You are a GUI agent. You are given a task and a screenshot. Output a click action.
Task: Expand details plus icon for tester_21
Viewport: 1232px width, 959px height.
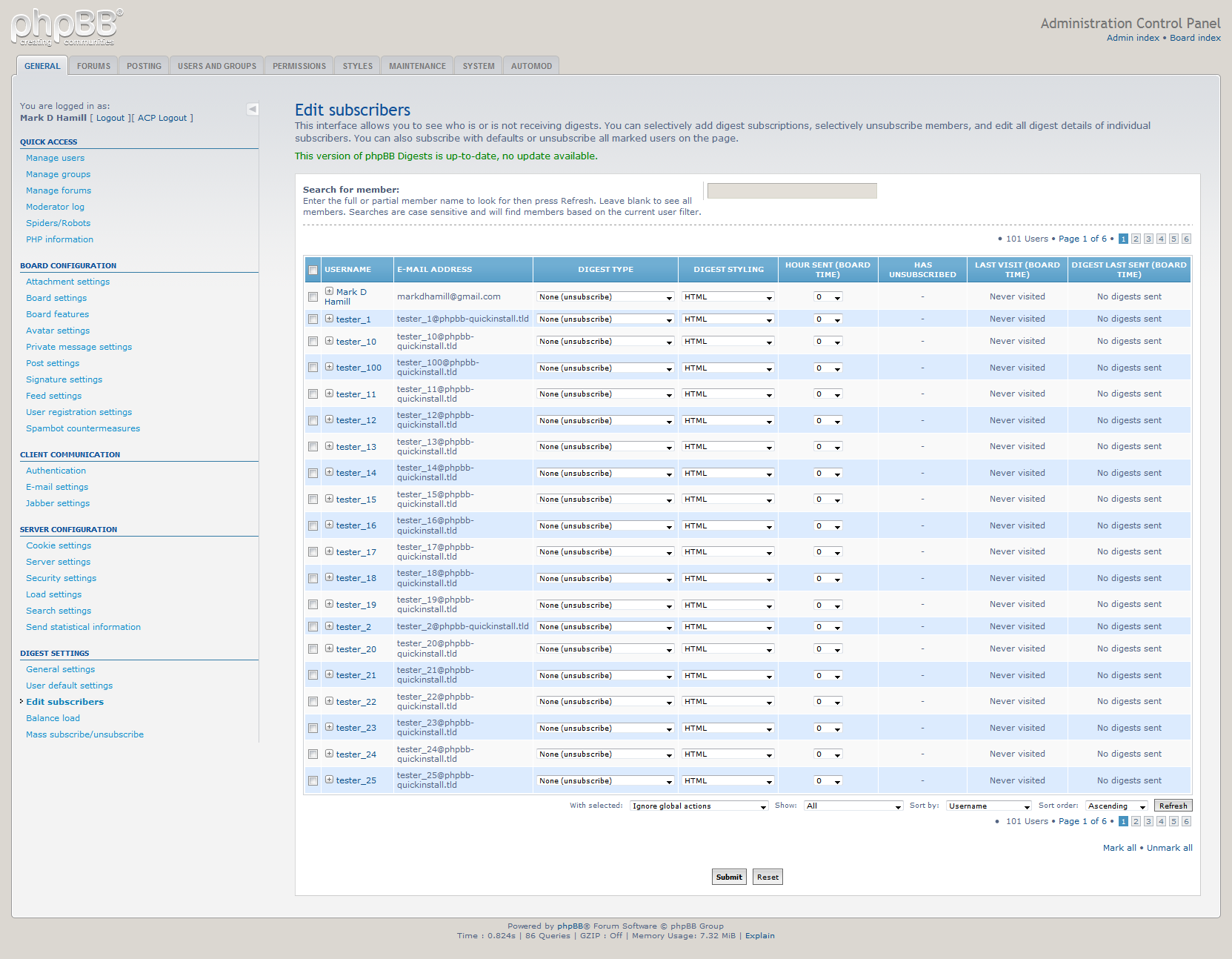pyautogui.click(x=329, y=674)
